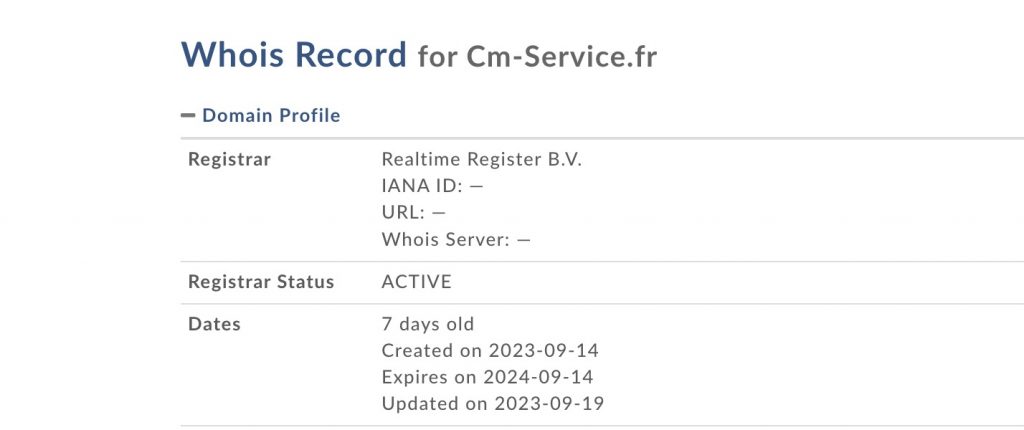Click the Whois Server line

(456, 240)
